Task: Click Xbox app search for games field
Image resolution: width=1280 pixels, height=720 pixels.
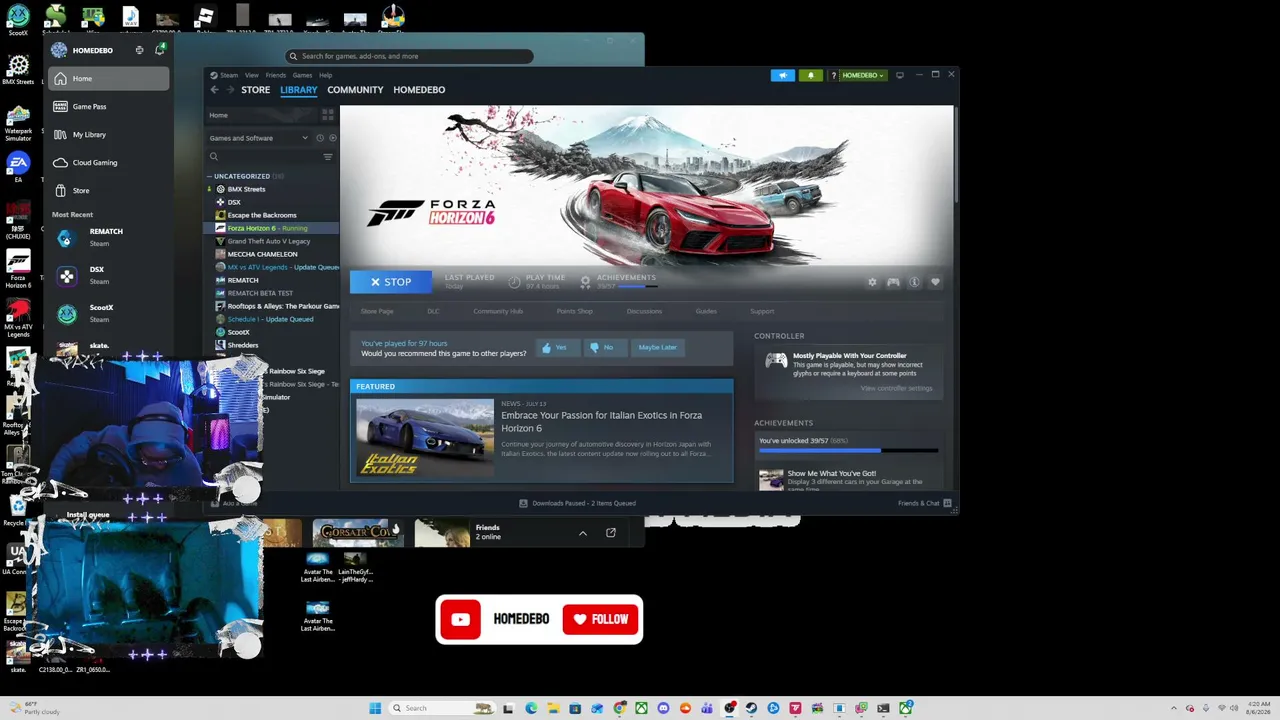Action: coord(408,56)
